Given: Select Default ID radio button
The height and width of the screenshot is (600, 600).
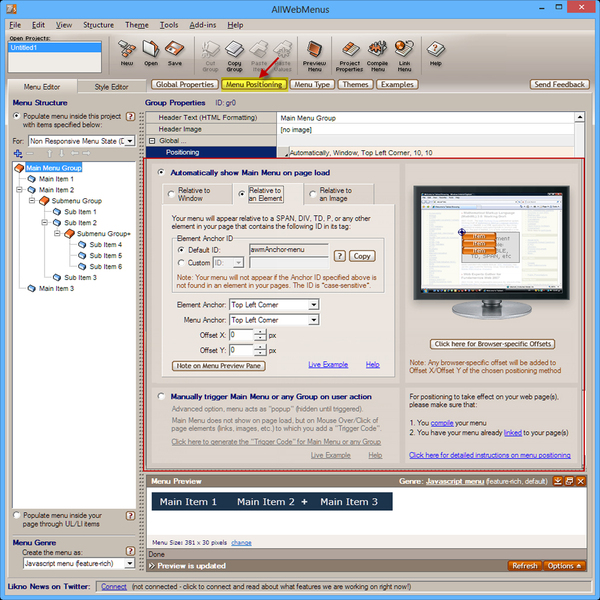Looking at the screenshot, I should pos(181,250).
